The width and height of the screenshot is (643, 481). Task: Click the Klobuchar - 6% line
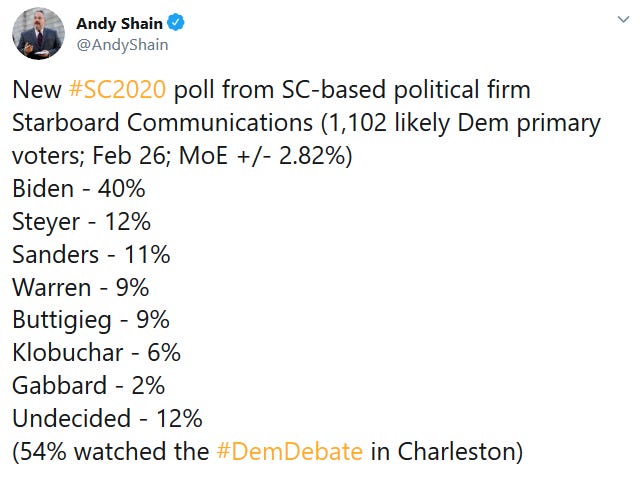[x=96, y=353]
